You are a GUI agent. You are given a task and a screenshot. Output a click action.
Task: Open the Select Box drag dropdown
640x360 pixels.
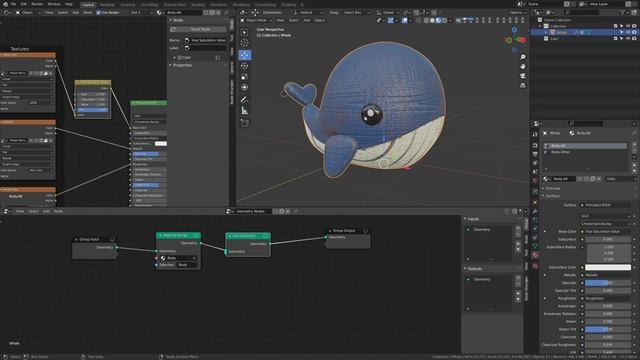(356, 13)
